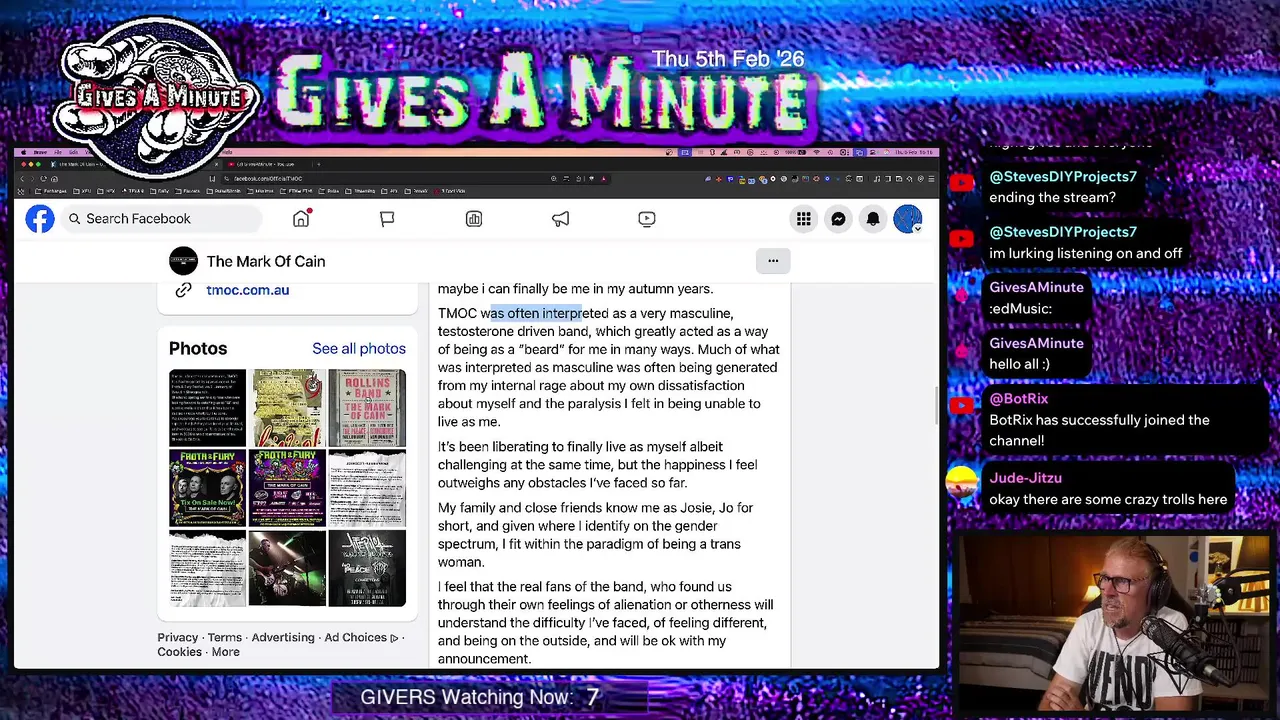Click the highlighted text 'was often interpreted'
The width and height of the screenshot is (1280, 720).
point(537,313)
